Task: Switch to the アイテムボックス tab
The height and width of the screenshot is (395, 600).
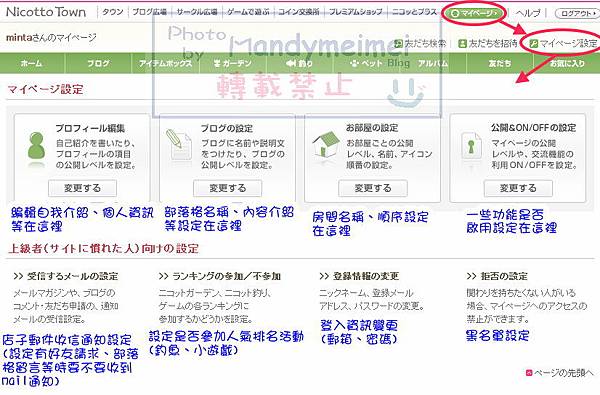Action: pyautogui.click(x=165, y=63)
